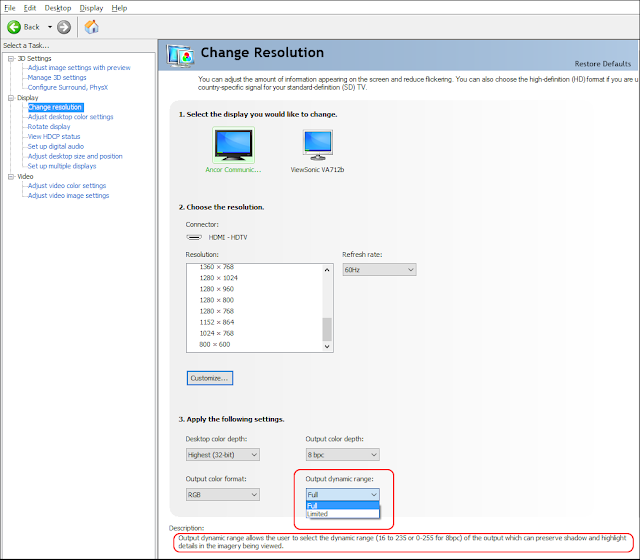Collapse the Output dynamic range combo box
This screenshot has height=560, width=640.
pos(342,495)
